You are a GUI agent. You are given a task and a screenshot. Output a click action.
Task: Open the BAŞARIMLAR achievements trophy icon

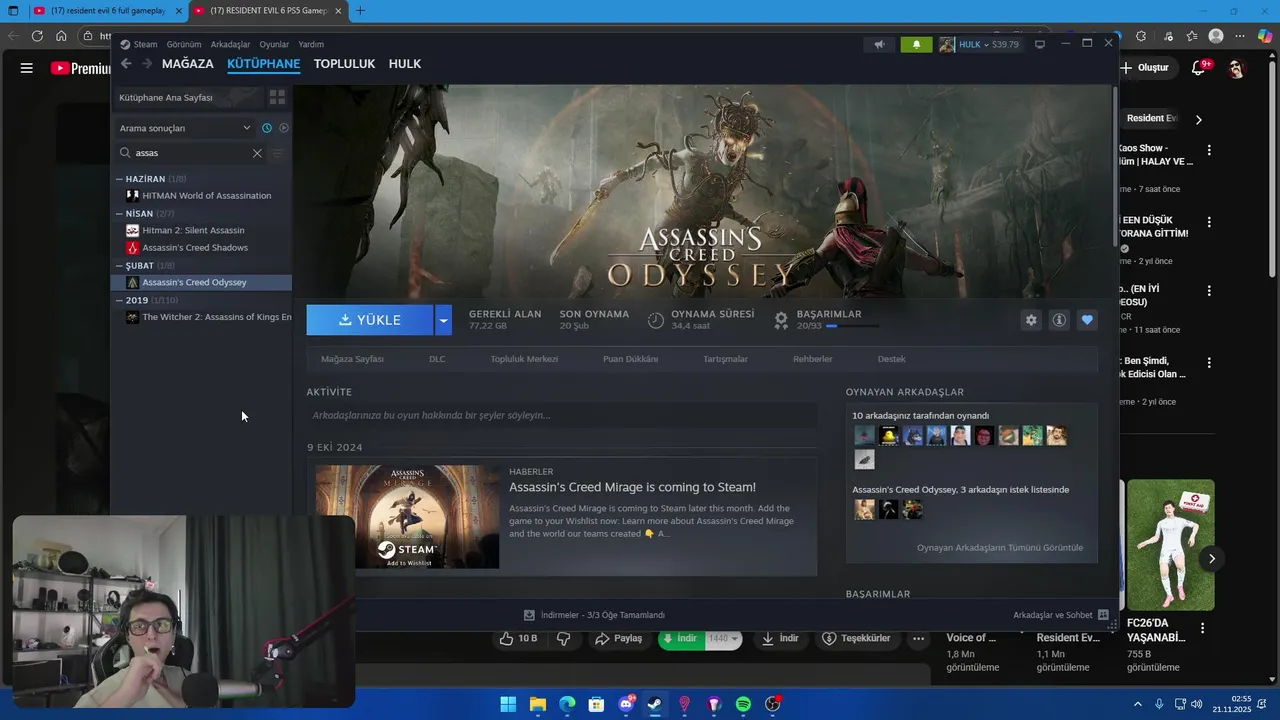[x=781, y=320]
